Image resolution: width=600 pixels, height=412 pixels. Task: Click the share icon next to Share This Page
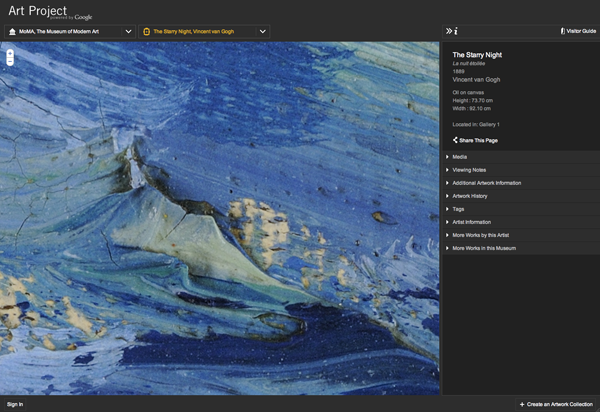pyautogui.click(x=455, y=140)
